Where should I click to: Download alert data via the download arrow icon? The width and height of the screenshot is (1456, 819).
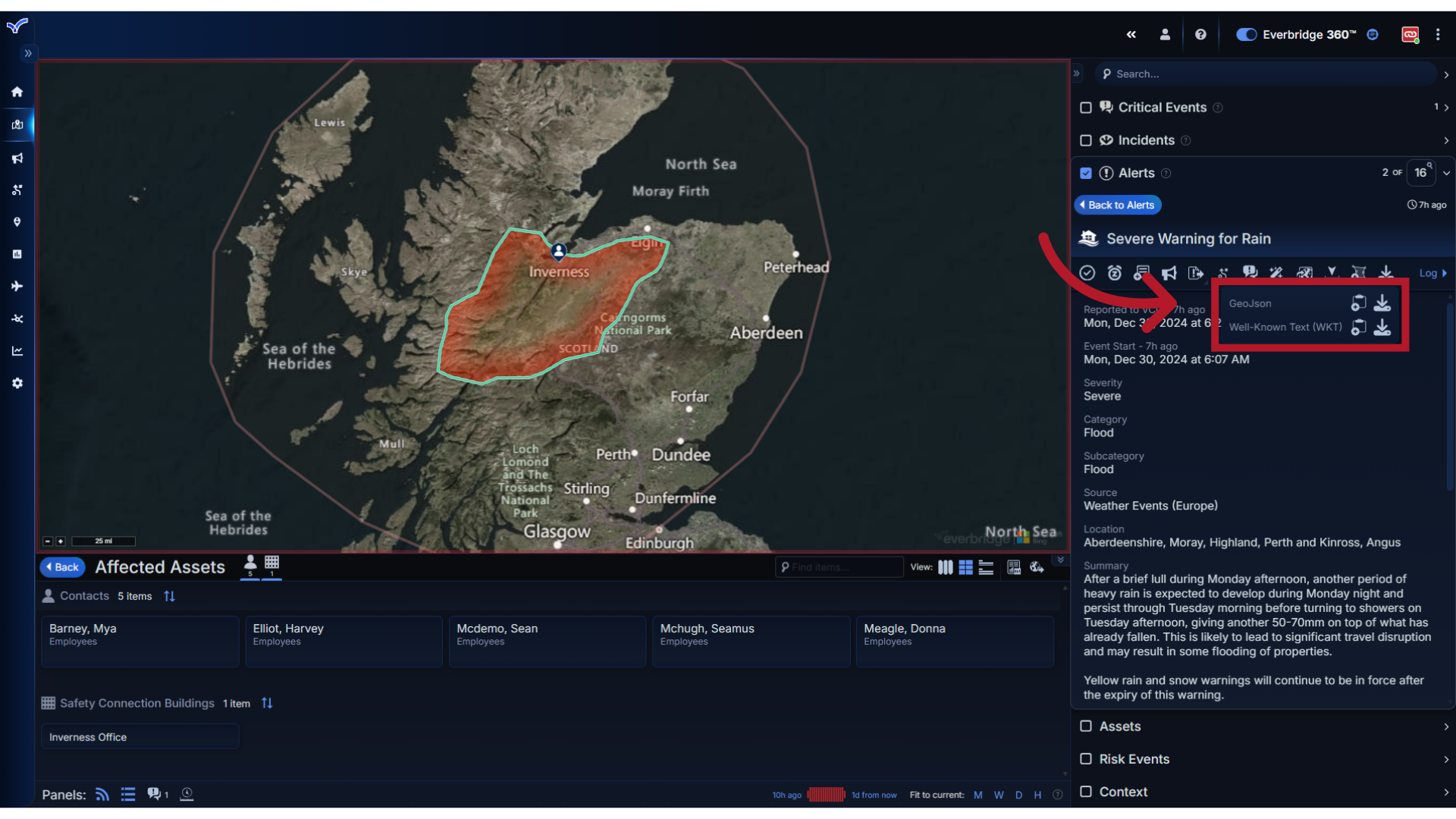tap(1387, 271)
